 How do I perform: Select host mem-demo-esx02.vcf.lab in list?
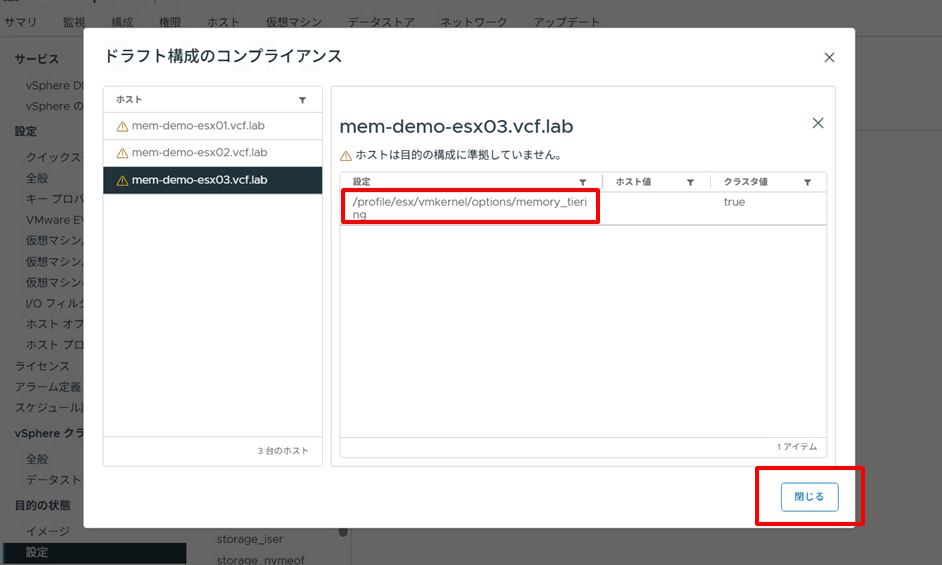[199, 153]
